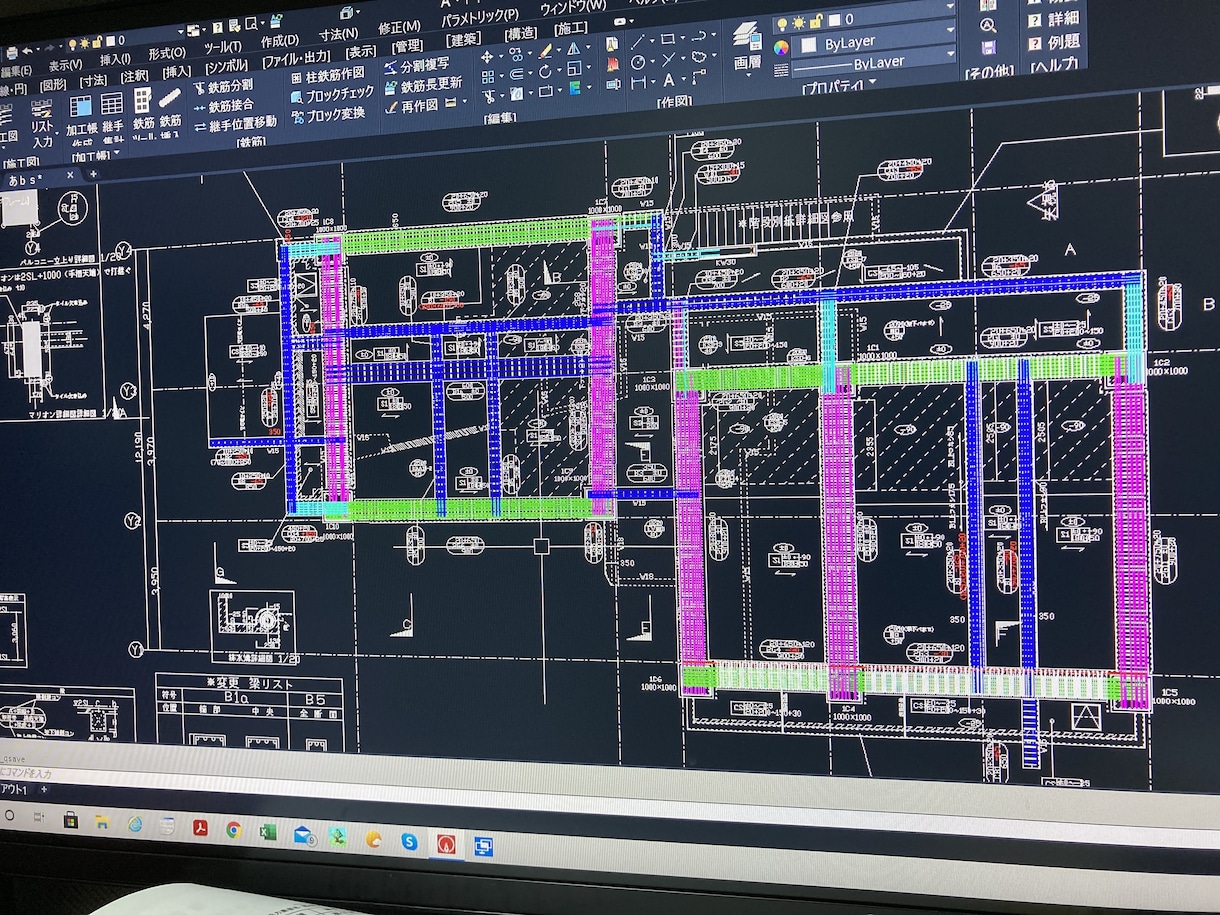
Task: Open Google Chrome from the taskbar
Action: point(232,830)
